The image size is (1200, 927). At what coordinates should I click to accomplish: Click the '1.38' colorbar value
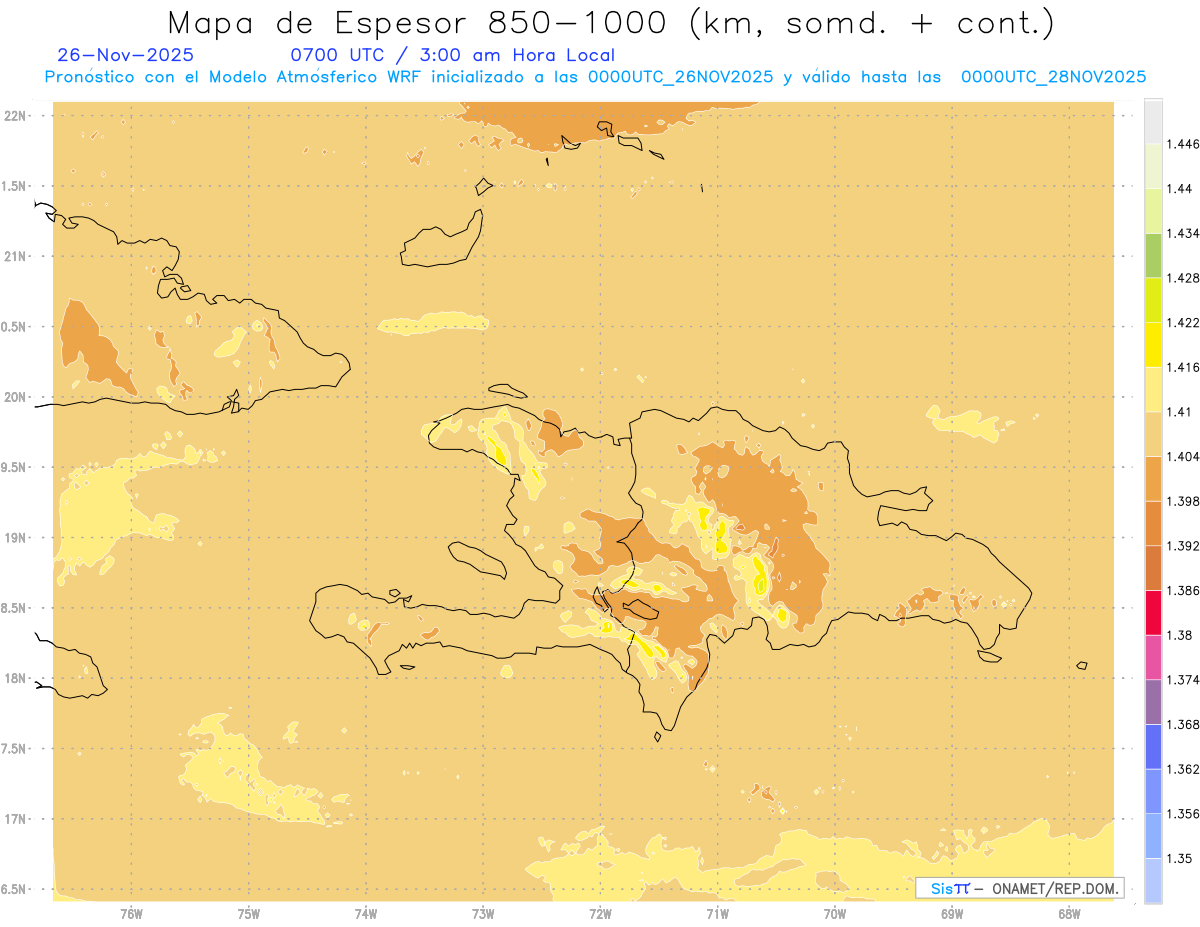click(1179, 635)
